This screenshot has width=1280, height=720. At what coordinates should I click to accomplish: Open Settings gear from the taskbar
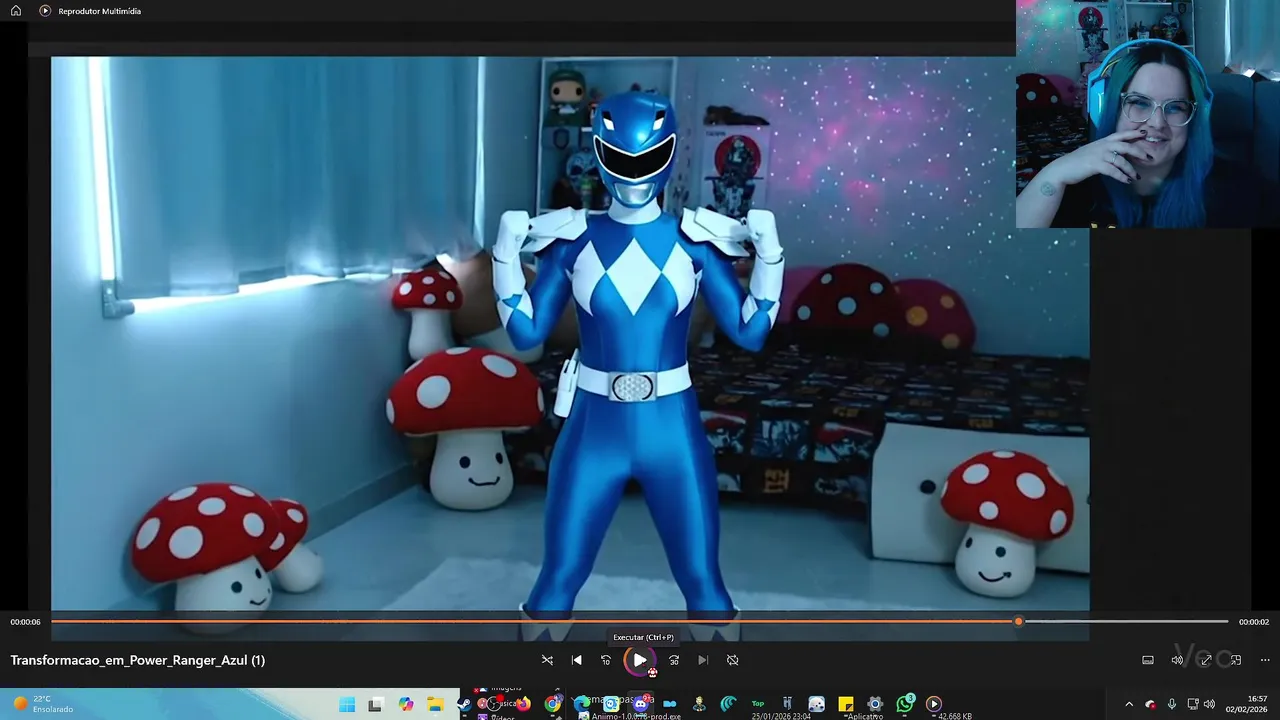pyautogui.click(x=875, y=704)
